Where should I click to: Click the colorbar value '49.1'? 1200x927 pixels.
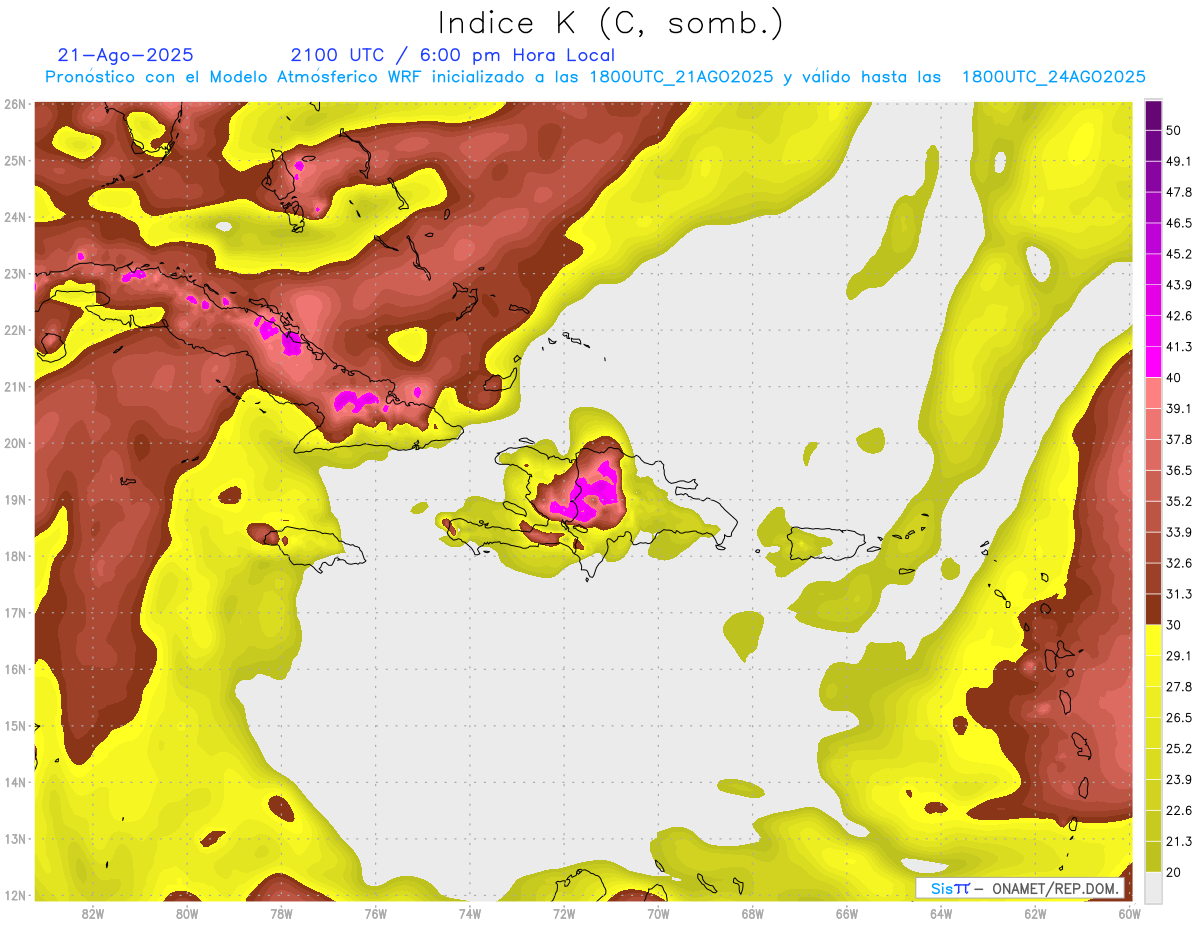click(x=1179, y=161)
